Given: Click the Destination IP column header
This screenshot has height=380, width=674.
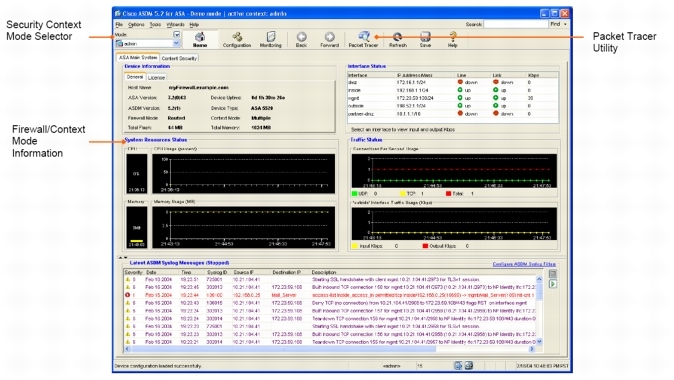Looking at the screenshot, I should (x=290, y=272).
